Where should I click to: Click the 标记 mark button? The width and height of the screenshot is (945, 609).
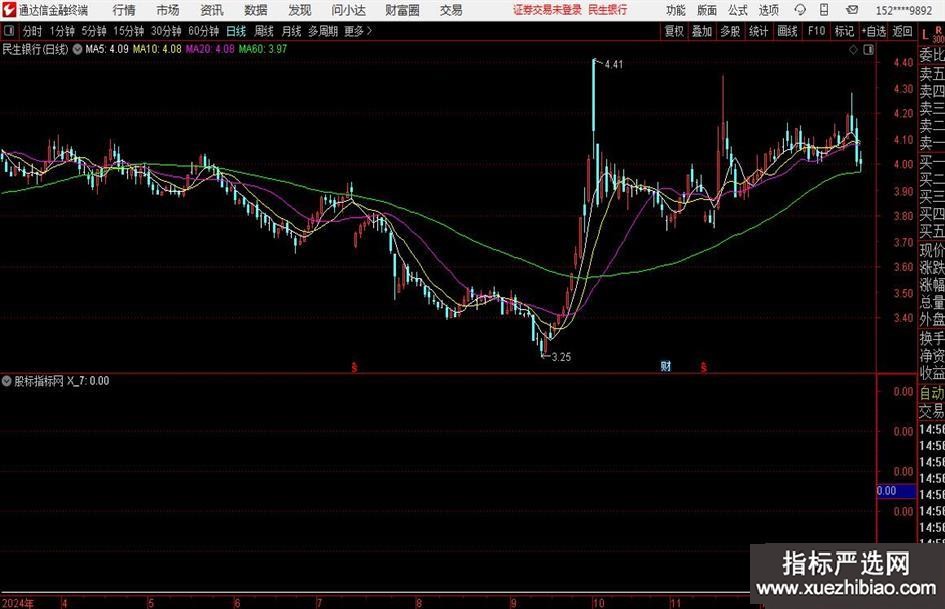point(844,31)
